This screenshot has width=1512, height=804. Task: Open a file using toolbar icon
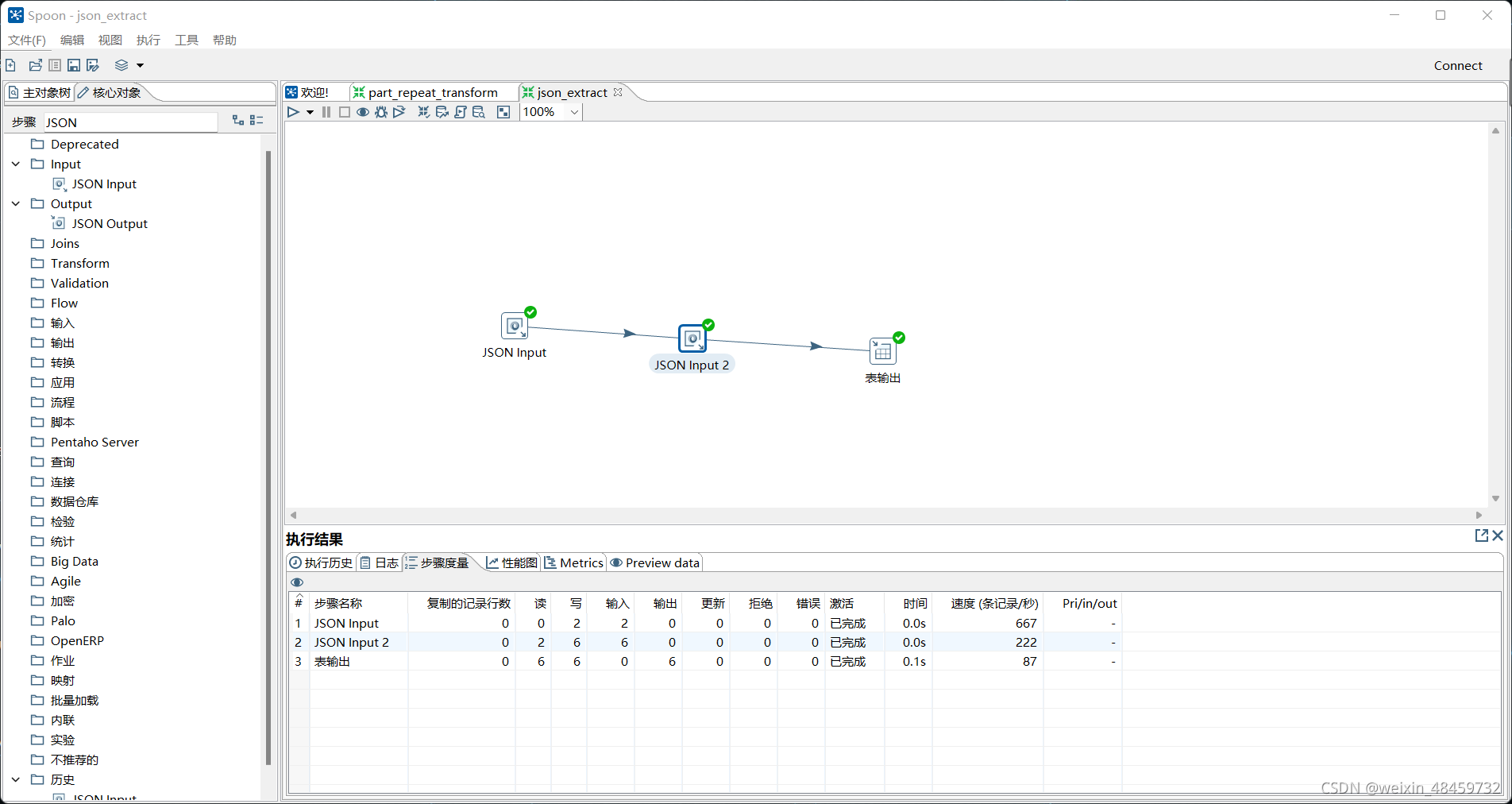35,65
